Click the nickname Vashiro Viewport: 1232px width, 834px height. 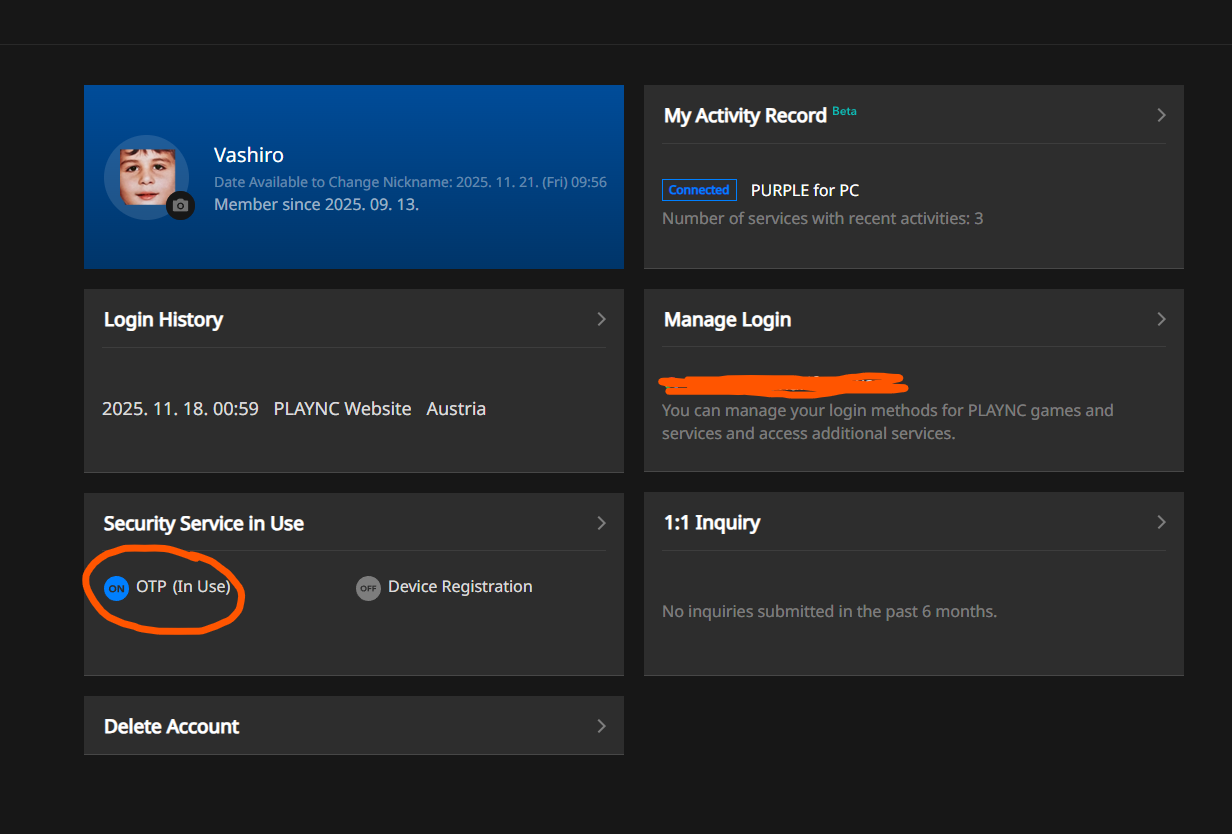pos(249,155)
